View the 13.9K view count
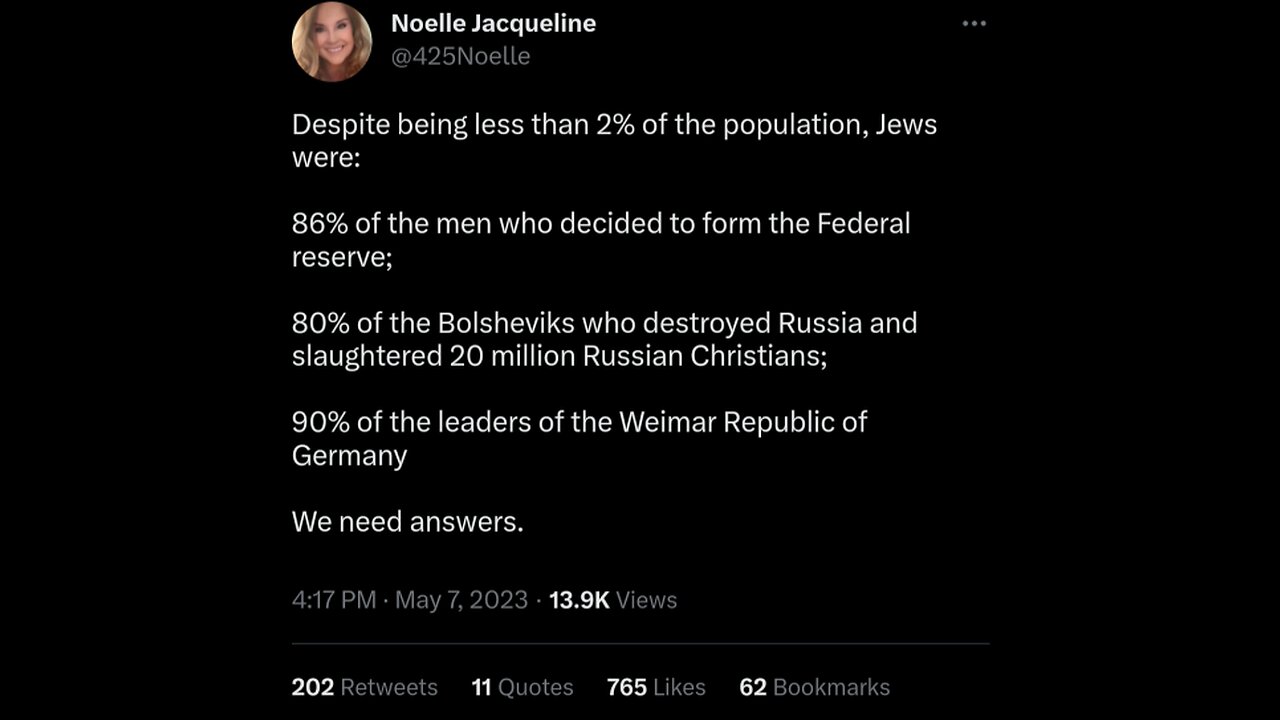The image size is (1280, 720). point(579,600)
